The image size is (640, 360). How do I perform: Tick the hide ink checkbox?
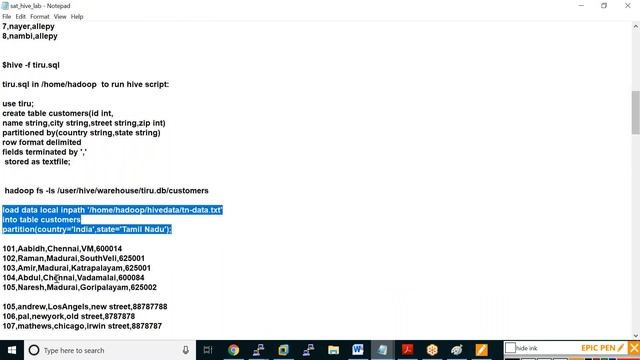(x=510, y=348)
